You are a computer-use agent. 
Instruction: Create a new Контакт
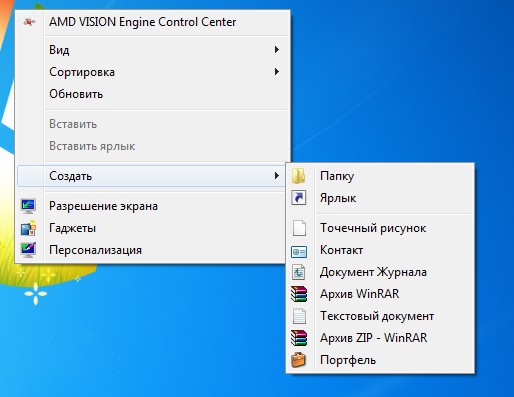(x=380, y=250)
